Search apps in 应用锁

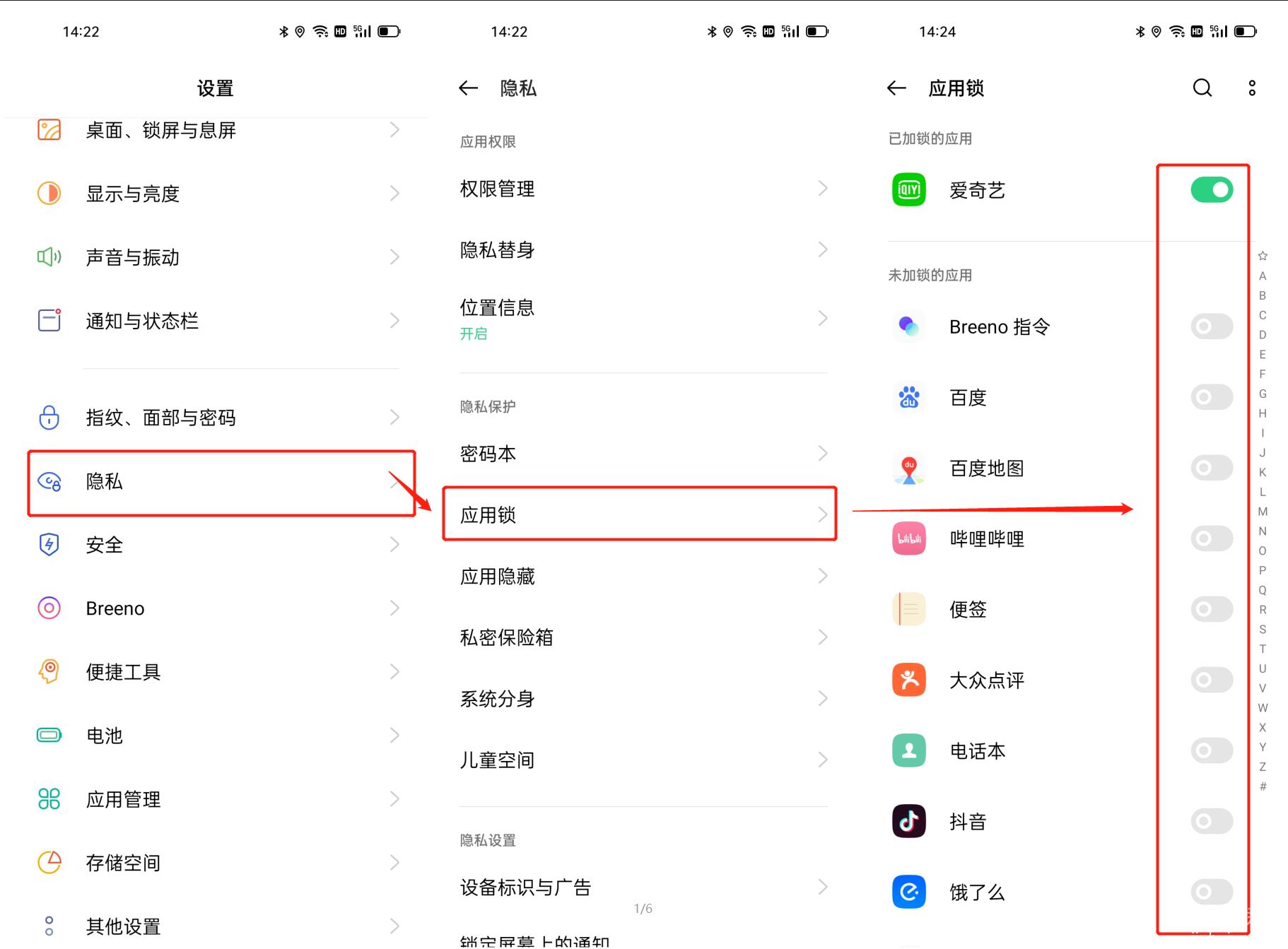1202,88
